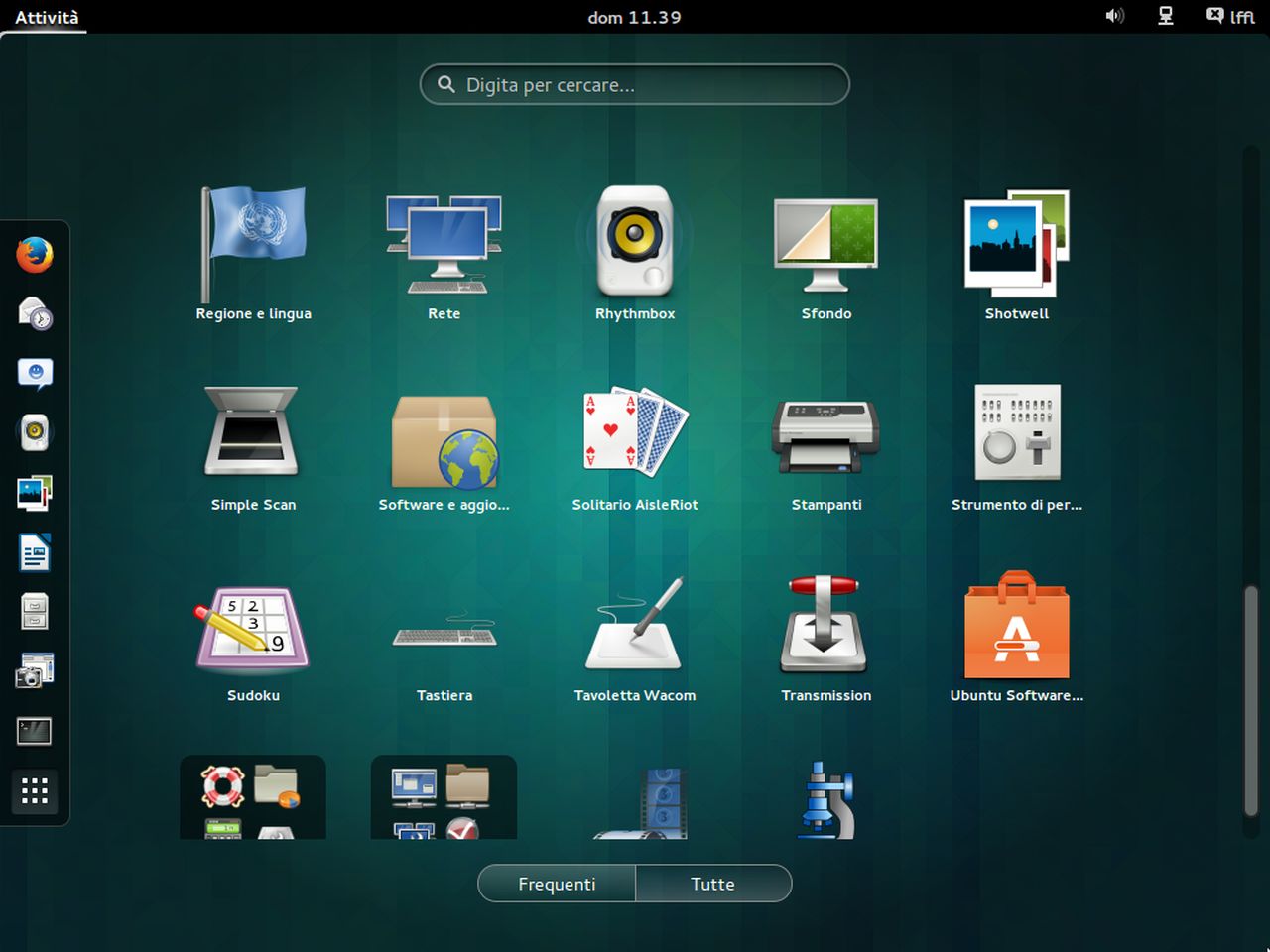The height and width of the screenshot is (952, 1270).
Task: Launch Rhythmbox from the application grid
Action: [635, 254]
